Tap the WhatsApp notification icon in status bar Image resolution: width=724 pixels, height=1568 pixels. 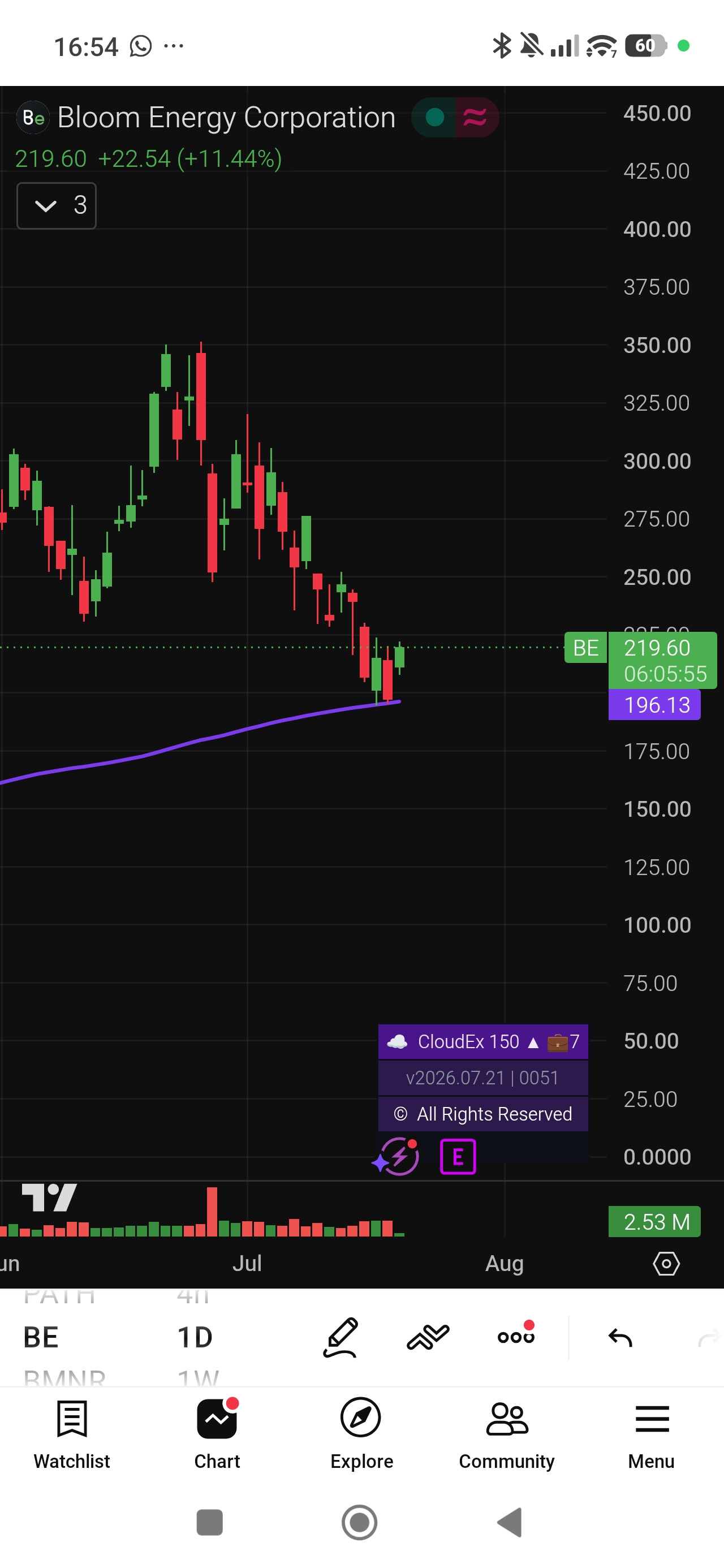pos(141,46)
